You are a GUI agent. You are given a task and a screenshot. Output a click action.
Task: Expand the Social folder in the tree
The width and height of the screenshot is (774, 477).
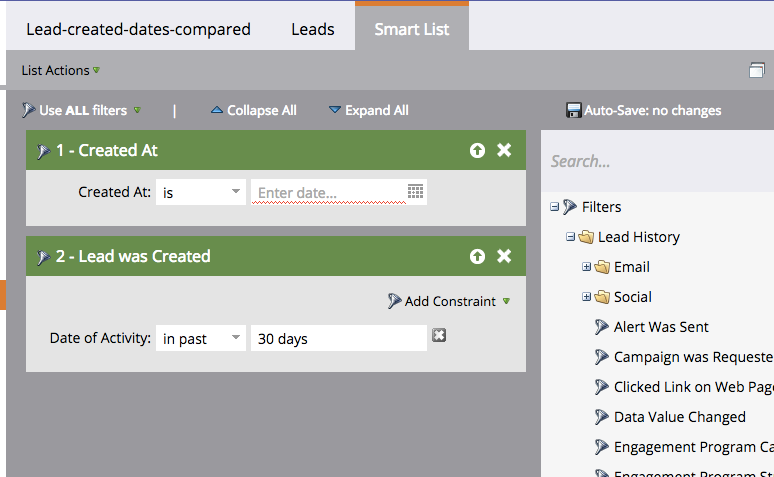586,297
